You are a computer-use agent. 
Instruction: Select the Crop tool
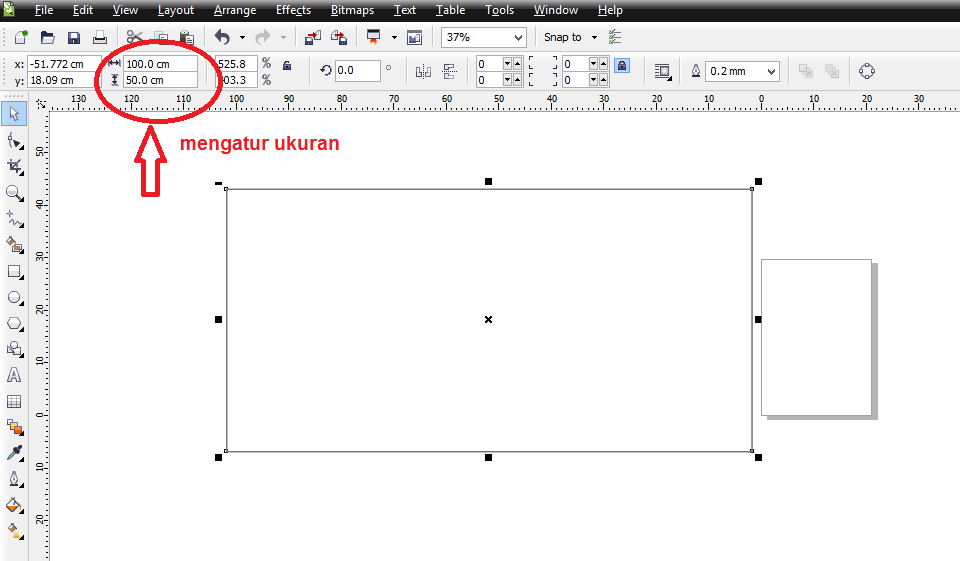[x=14, y=166]
